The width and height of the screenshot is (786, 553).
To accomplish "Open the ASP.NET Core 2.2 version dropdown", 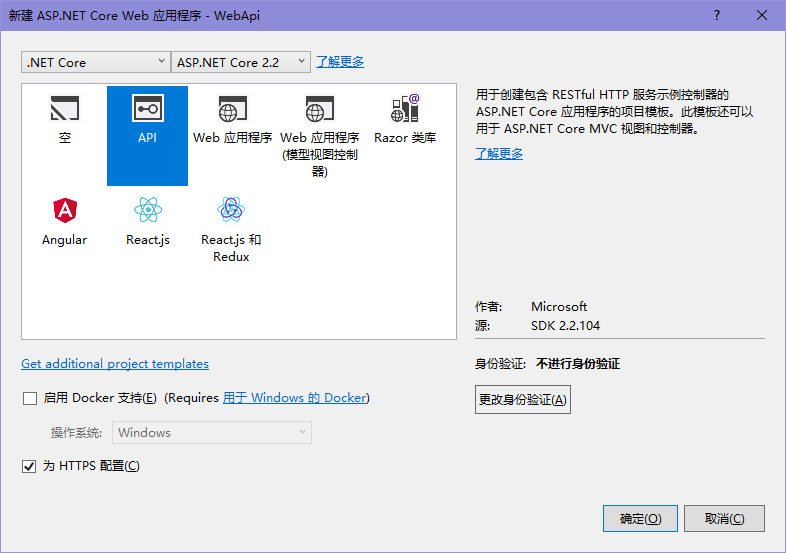I will (x=241, y=62).
